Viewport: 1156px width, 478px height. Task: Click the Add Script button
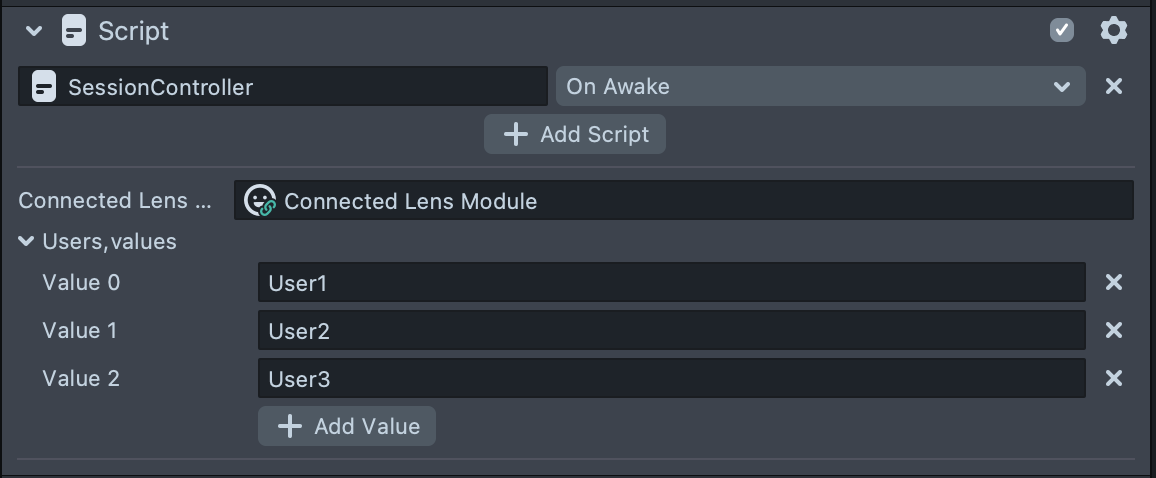[575, 134]
